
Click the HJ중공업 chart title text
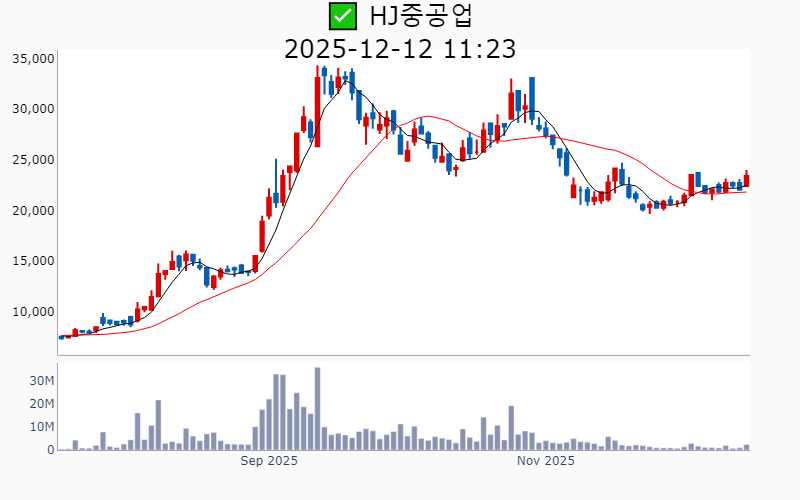pyautogui.click(x=422, y=16)
